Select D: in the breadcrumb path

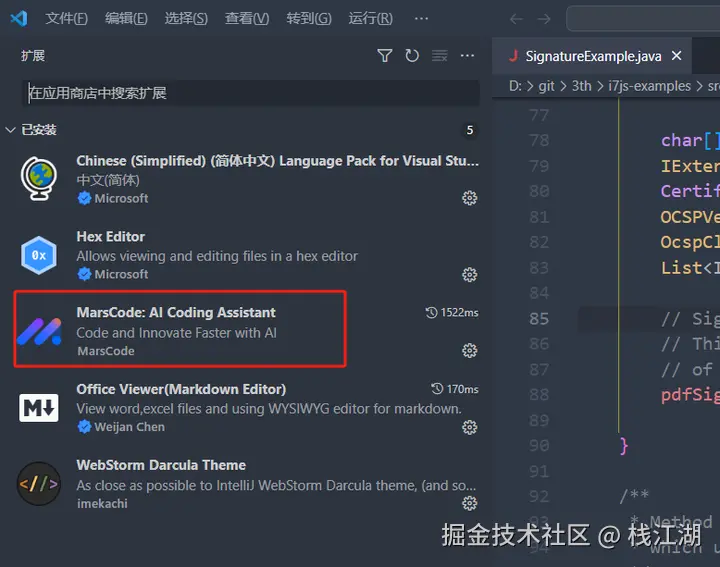[515, 86]
